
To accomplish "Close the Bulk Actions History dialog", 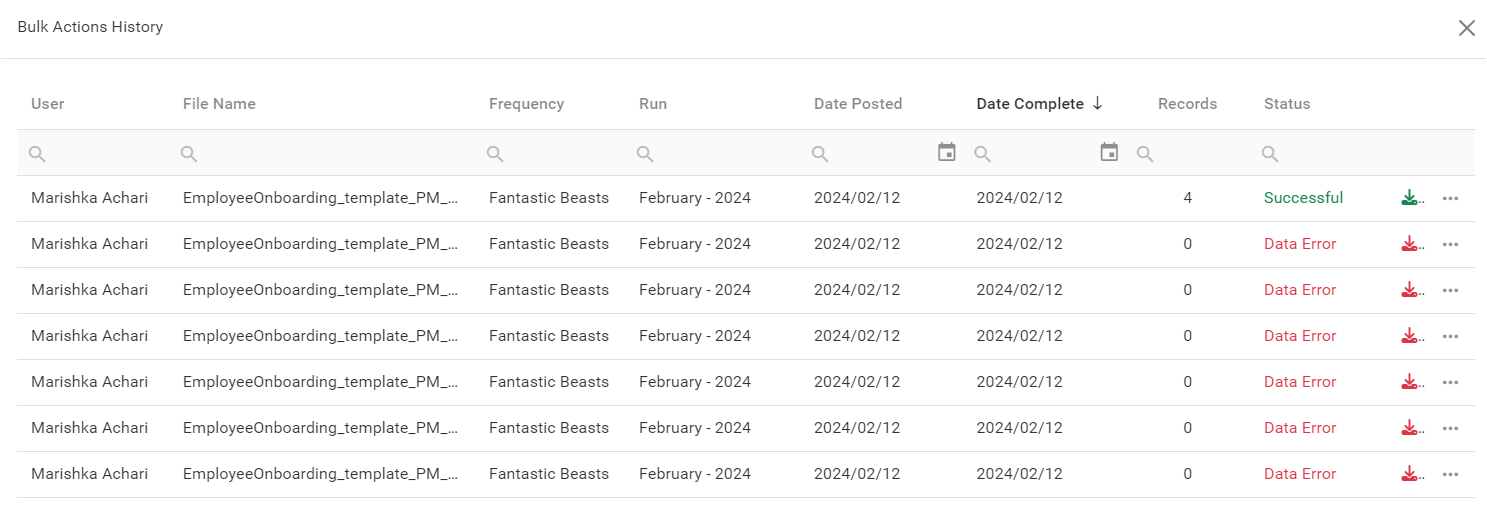I will point(1466,28).
